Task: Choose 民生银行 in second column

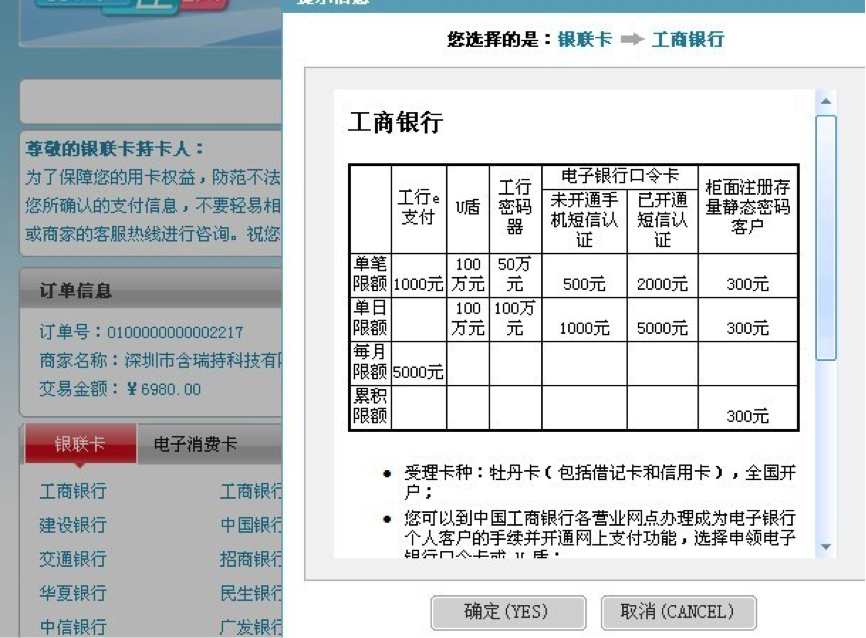Action: [251, 593]
